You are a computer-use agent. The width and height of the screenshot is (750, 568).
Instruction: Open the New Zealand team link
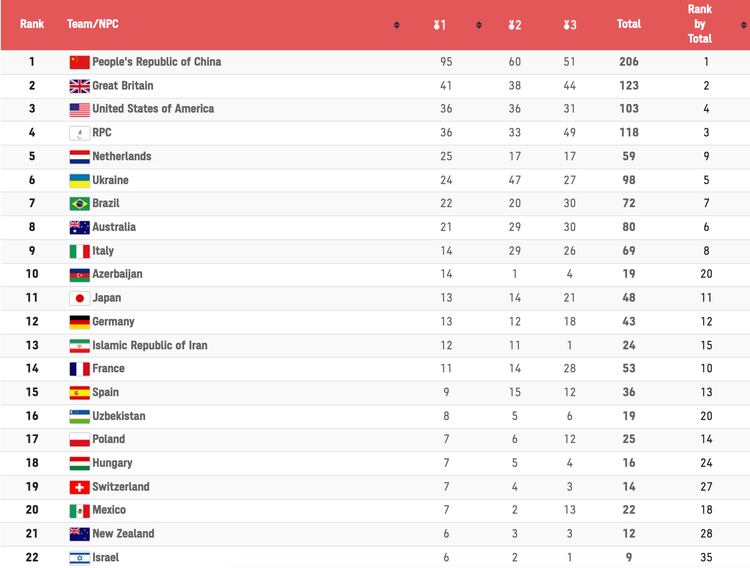click(x=123, y=534)
